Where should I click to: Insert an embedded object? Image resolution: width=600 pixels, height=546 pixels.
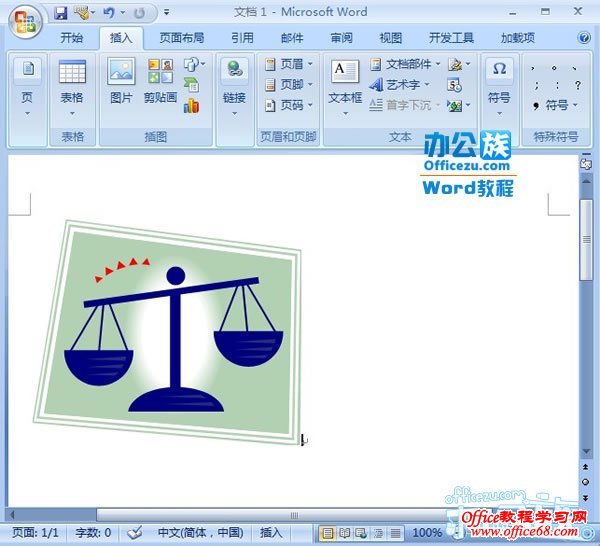click(459, 105)
